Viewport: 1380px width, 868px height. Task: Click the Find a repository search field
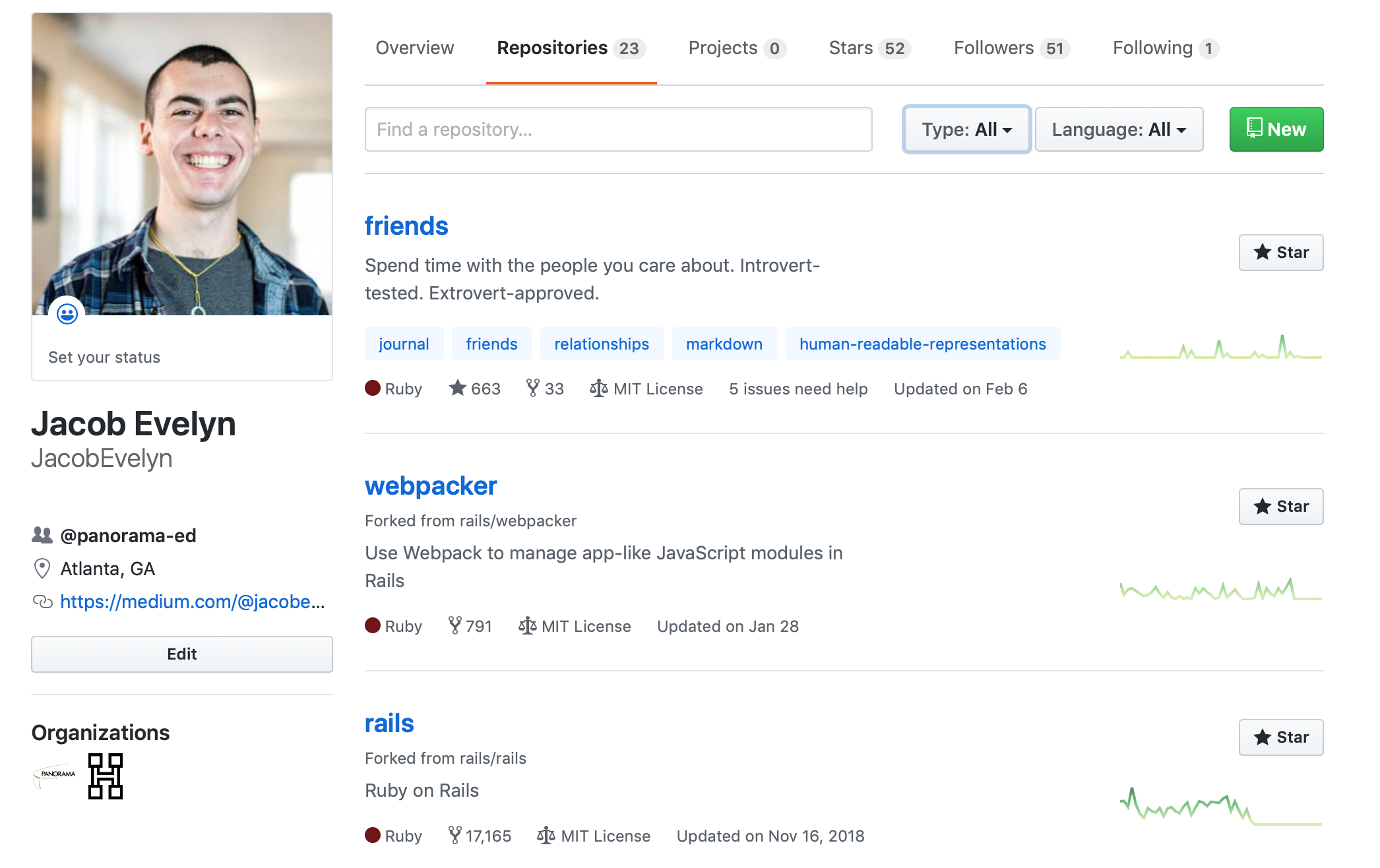click(x=618, y=129)
